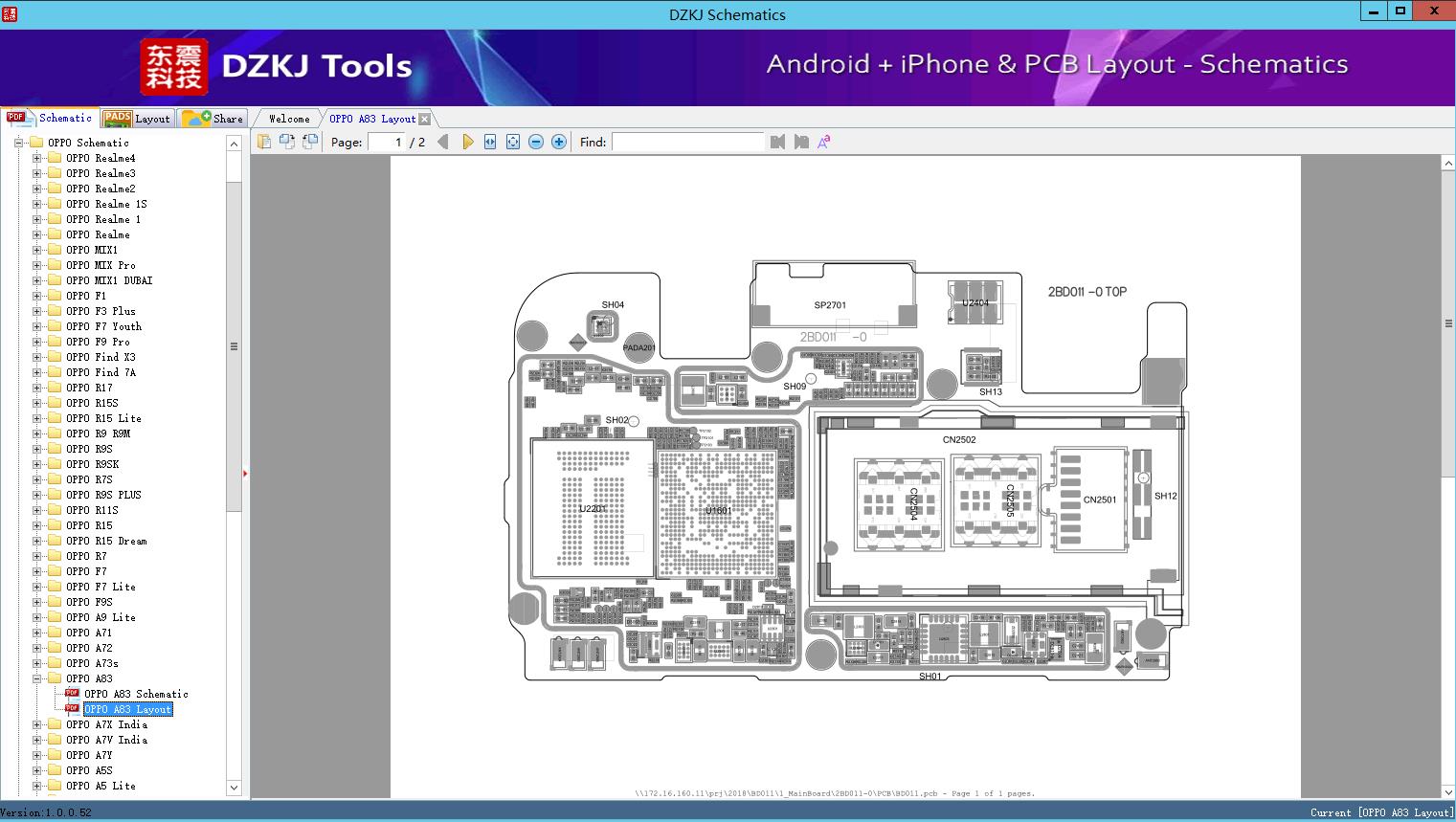Click the OPPO Schematic root folder icon
1456x822 pixels.
36,143
